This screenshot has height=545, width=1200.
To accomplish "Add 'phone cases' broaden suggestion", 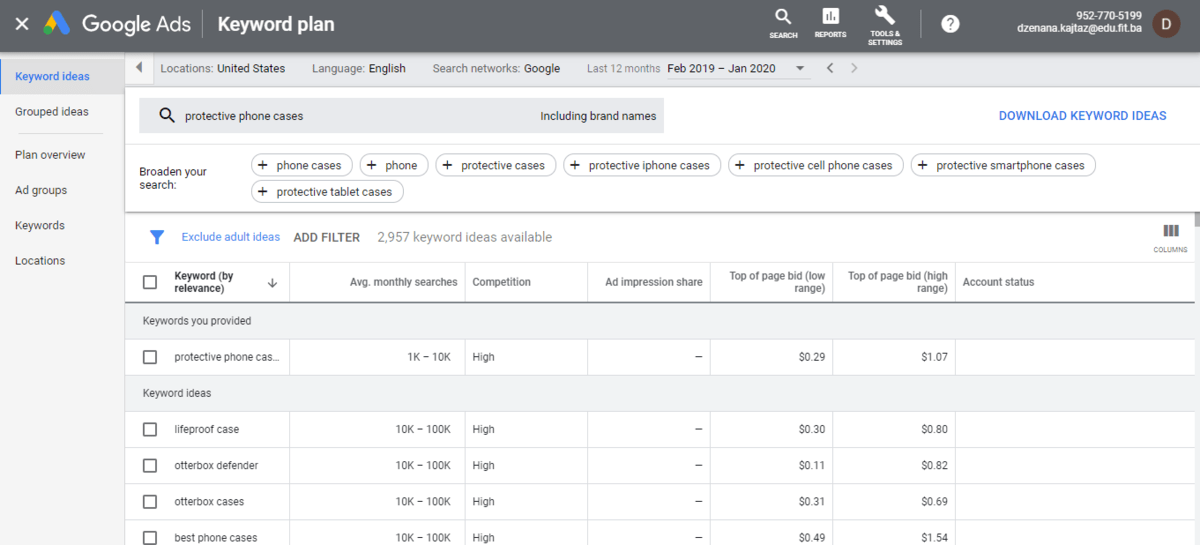I will (x=302, y=165).
